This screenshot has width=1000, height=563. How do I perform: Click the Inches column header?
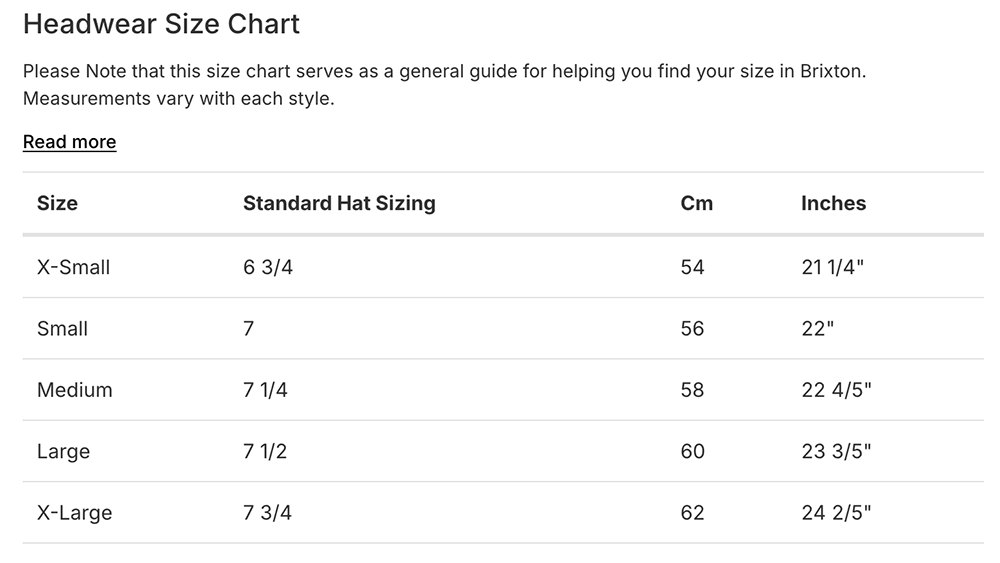[833, 203]
